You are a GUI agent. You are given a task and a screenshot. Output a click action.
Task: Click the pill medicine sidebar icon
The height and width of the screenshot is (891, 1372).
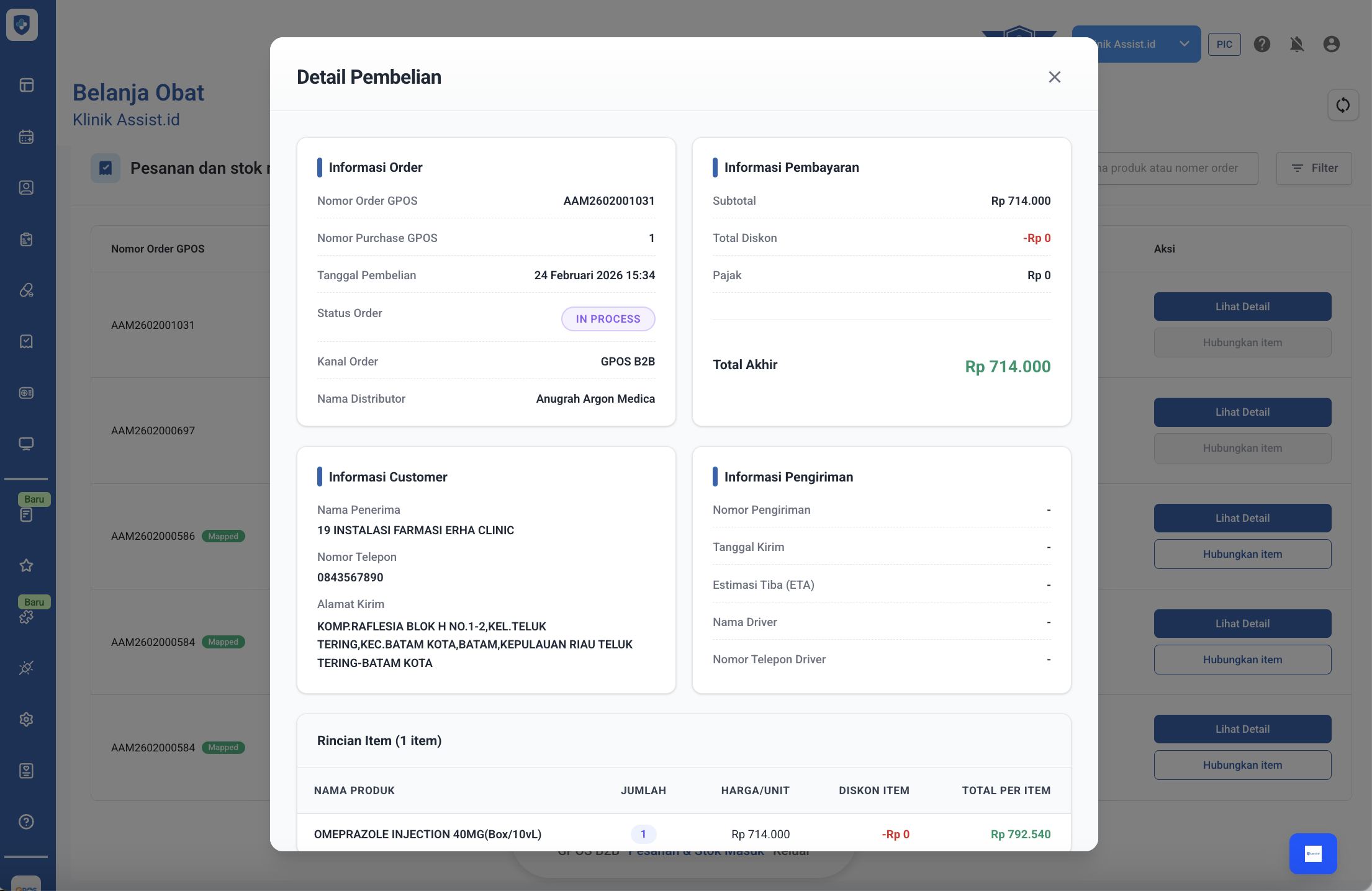pyautogui.click(x=26, y=290)
